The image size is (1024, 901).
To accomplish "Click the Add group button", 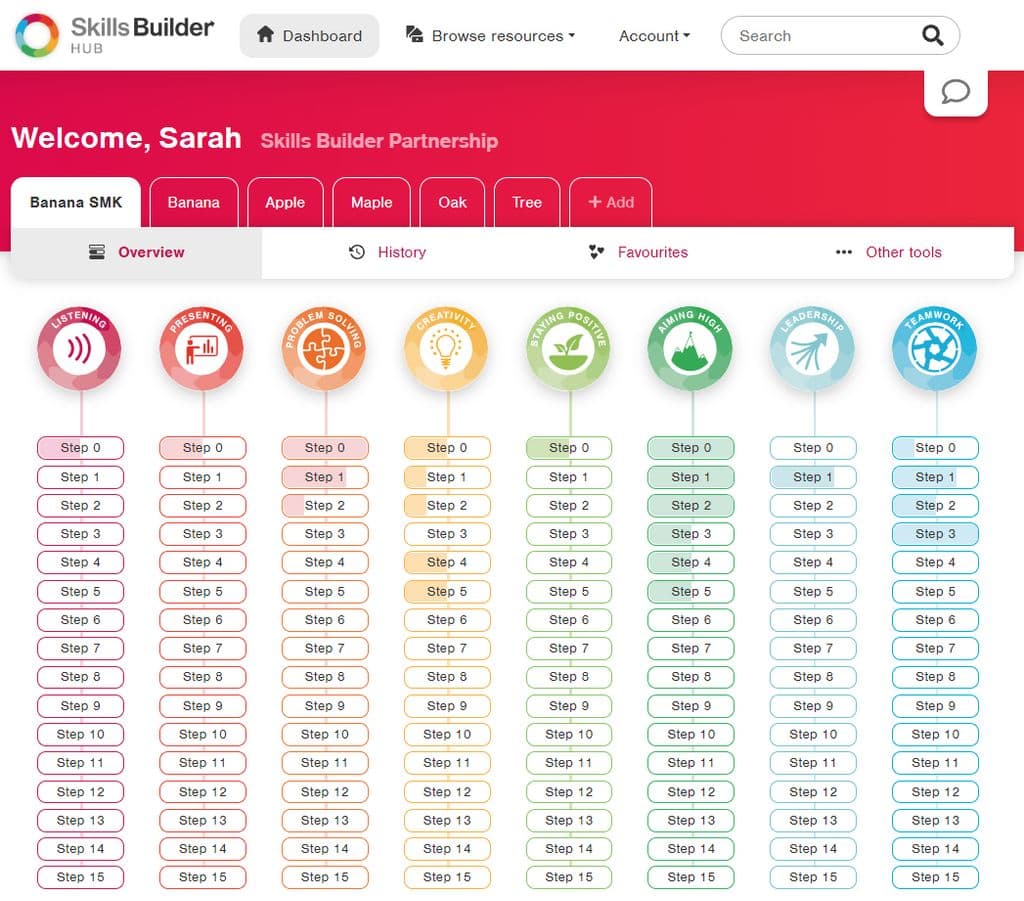I will coord(611,202).
